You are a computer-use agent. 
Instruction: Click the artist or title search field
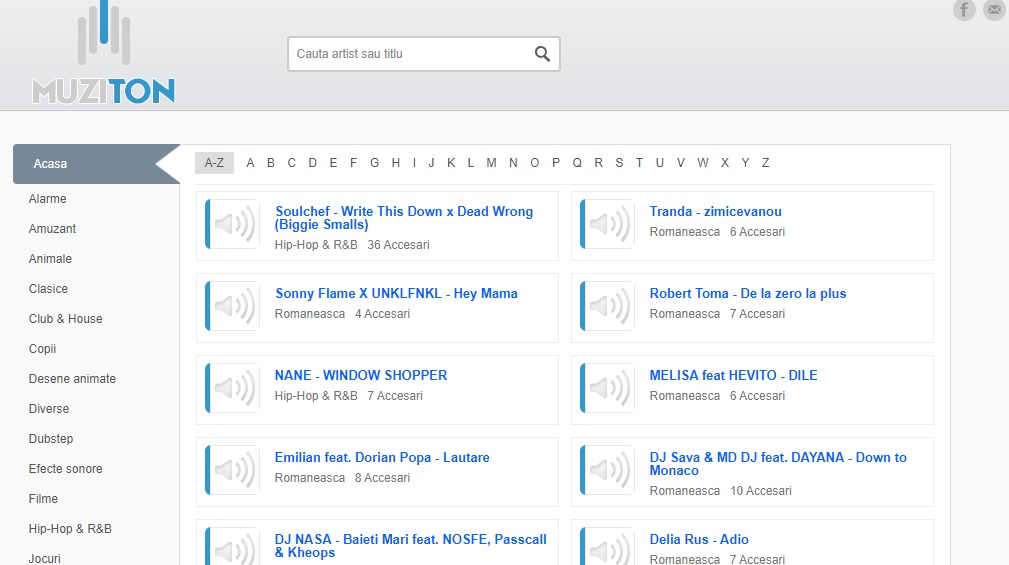410,54
